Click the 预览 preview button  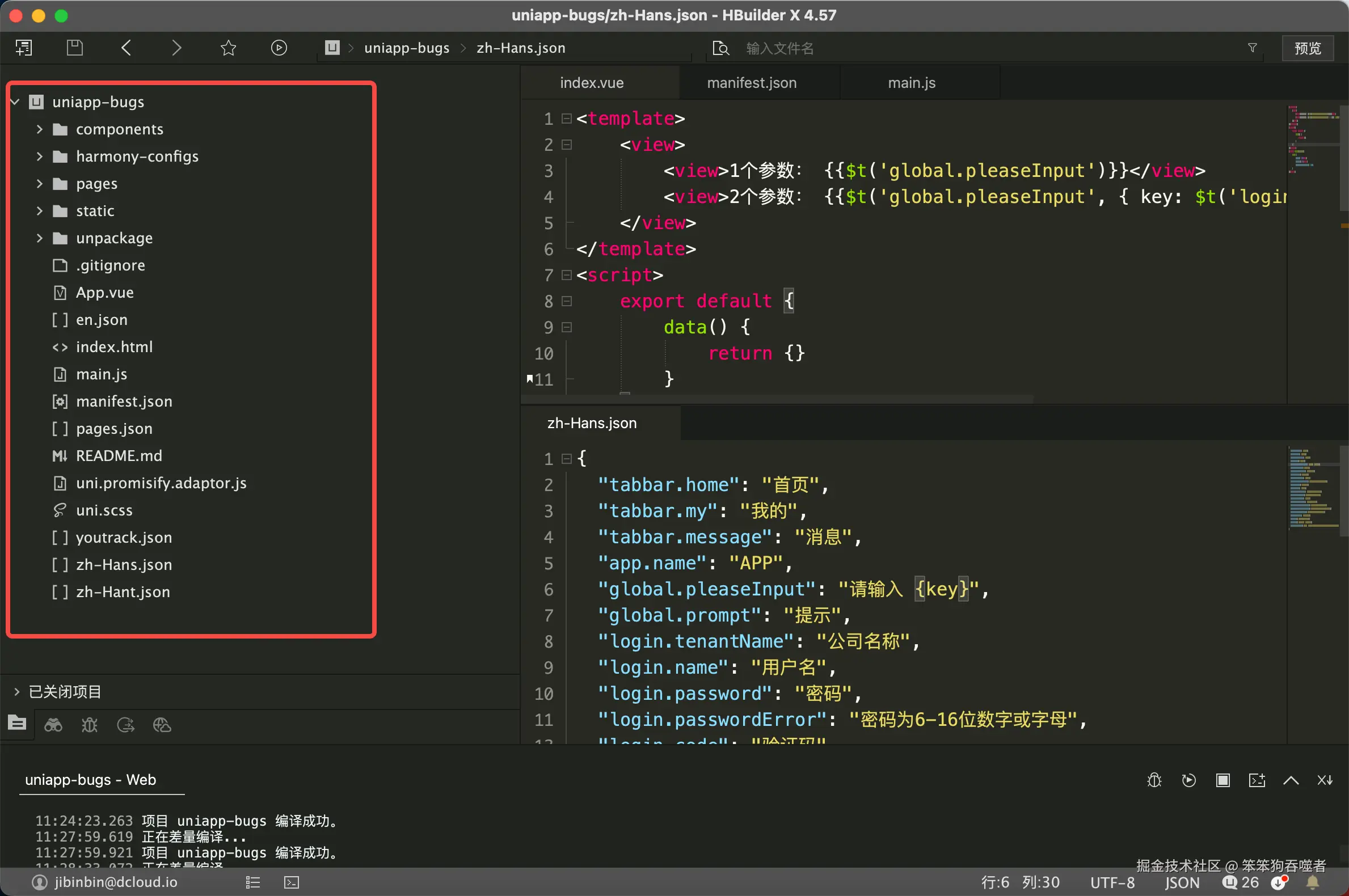[1307, 48]
